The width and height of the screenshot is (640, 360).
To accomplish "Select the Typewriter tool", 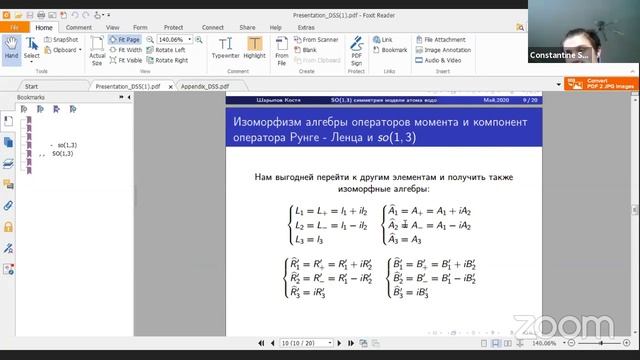I will [x=225, y=48].
